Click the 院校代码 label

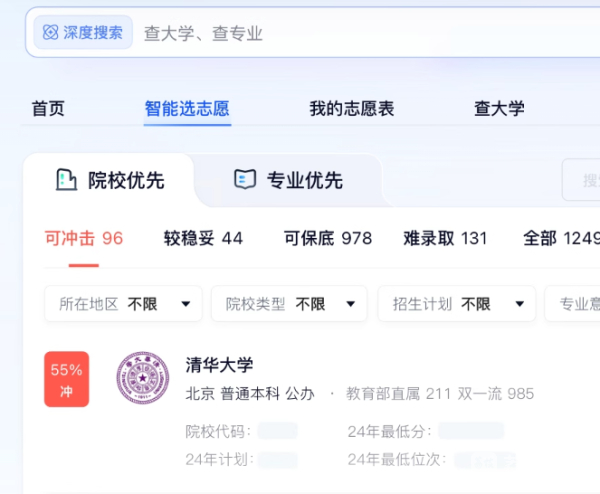(x=218, y=431)
